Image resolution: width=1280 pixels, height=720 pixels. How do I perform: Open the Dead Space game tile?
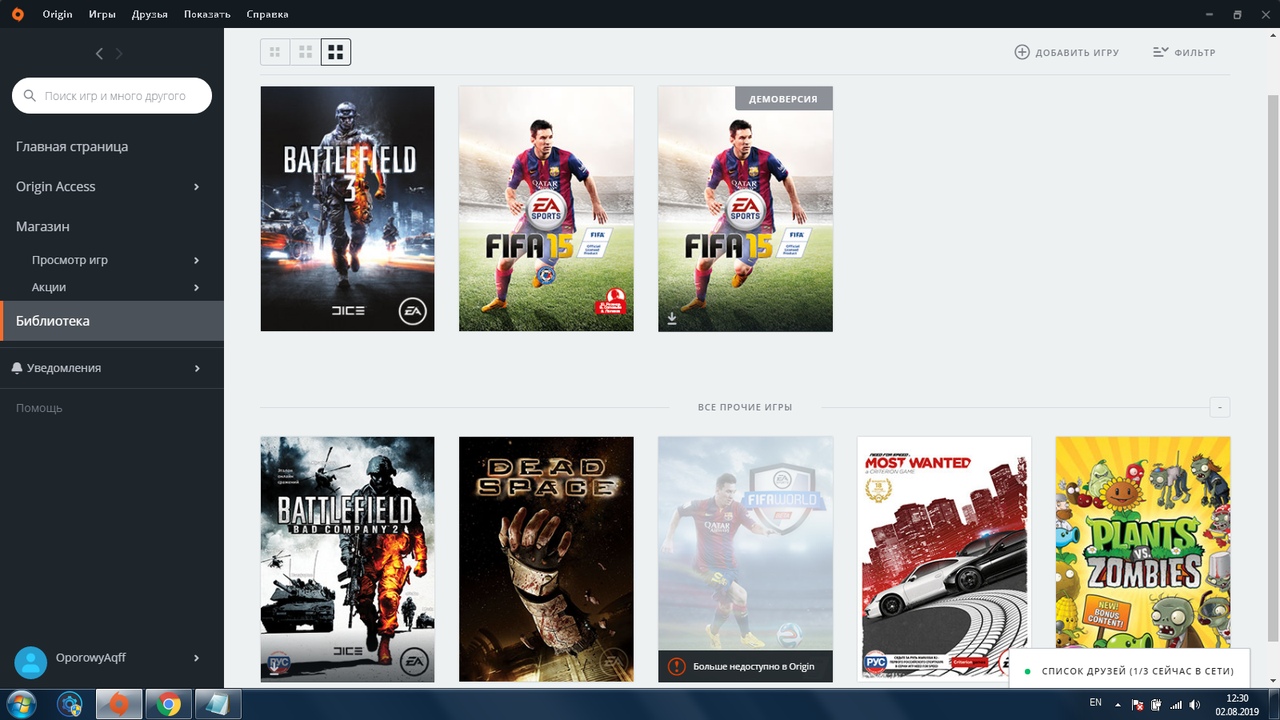click(x=546, y=559)
